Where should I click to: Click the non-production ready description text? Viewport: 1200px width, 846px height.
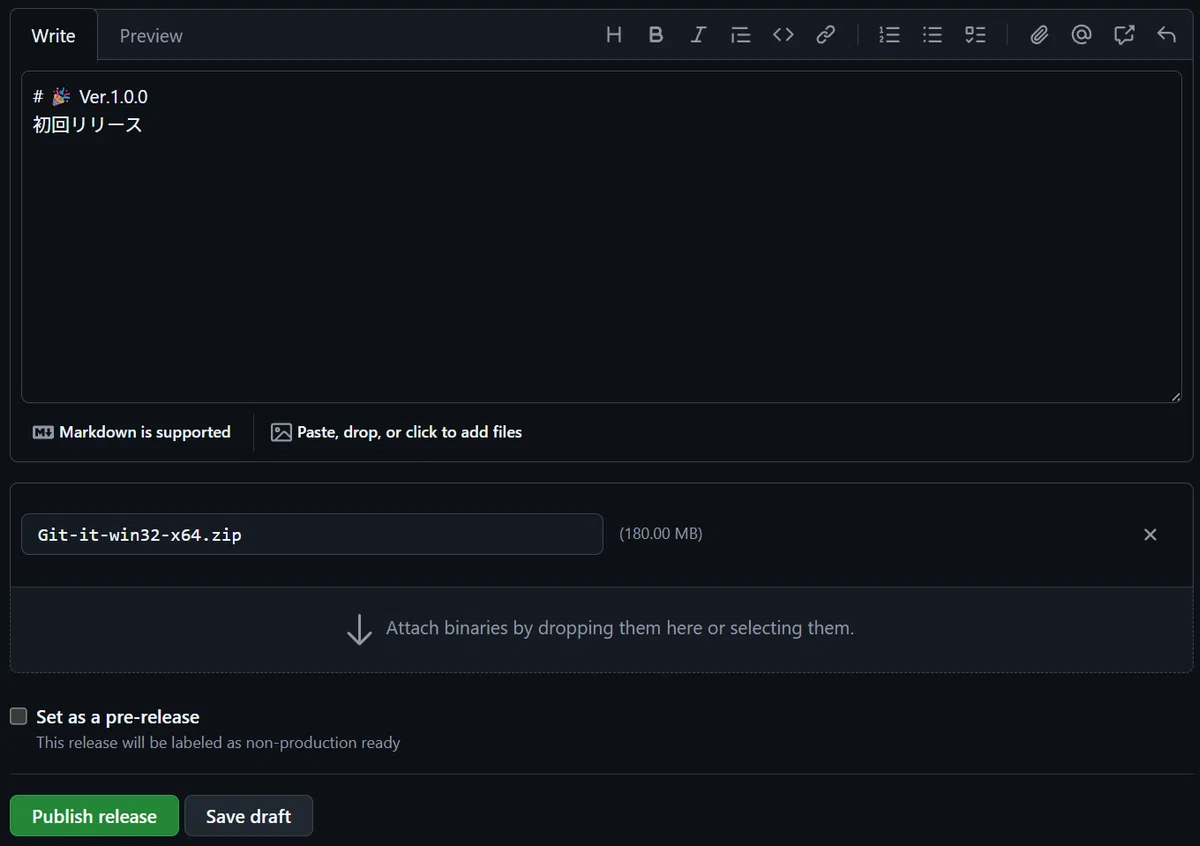[218, 743]
